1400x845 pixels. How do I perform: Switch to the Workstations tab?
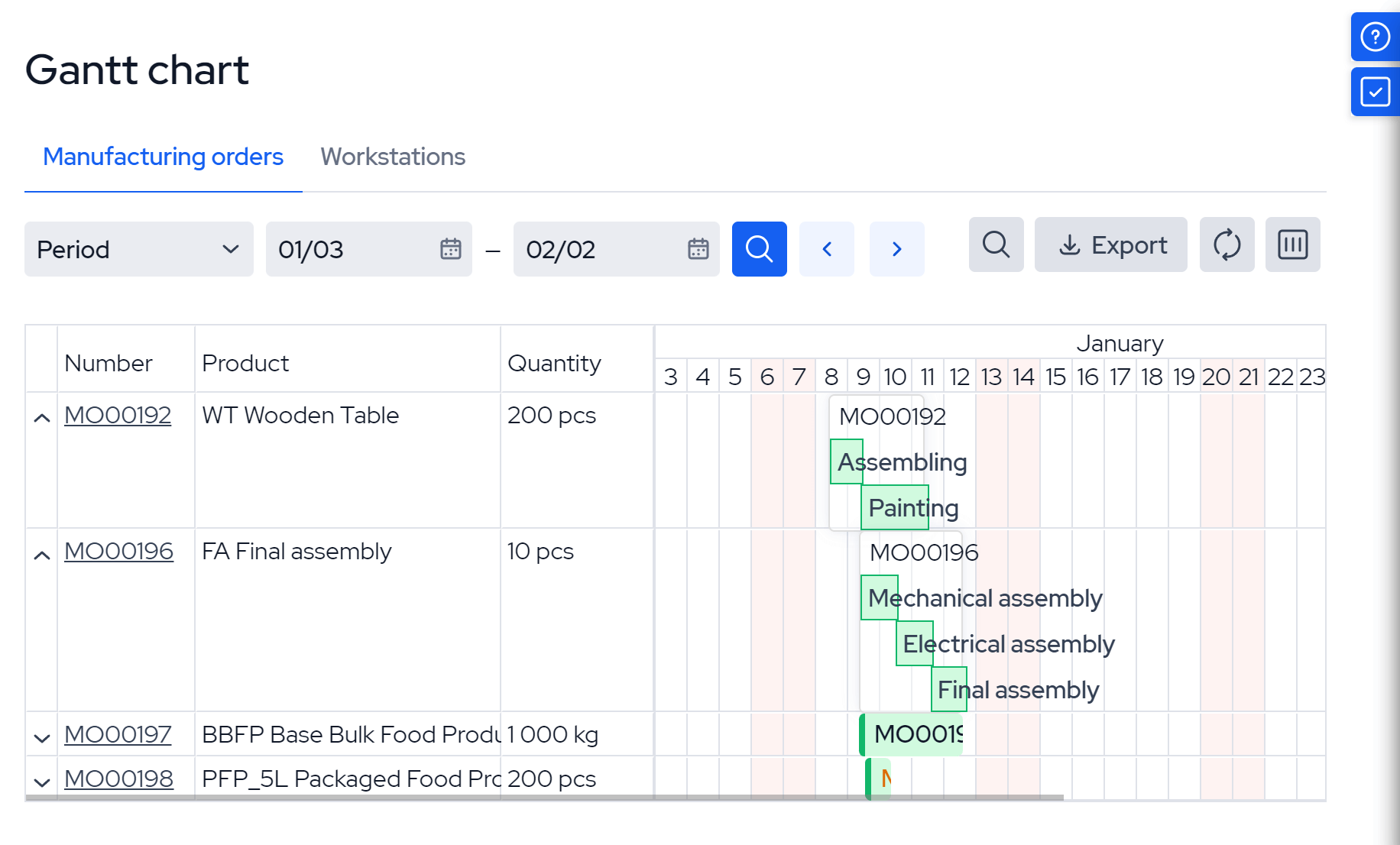393,157
